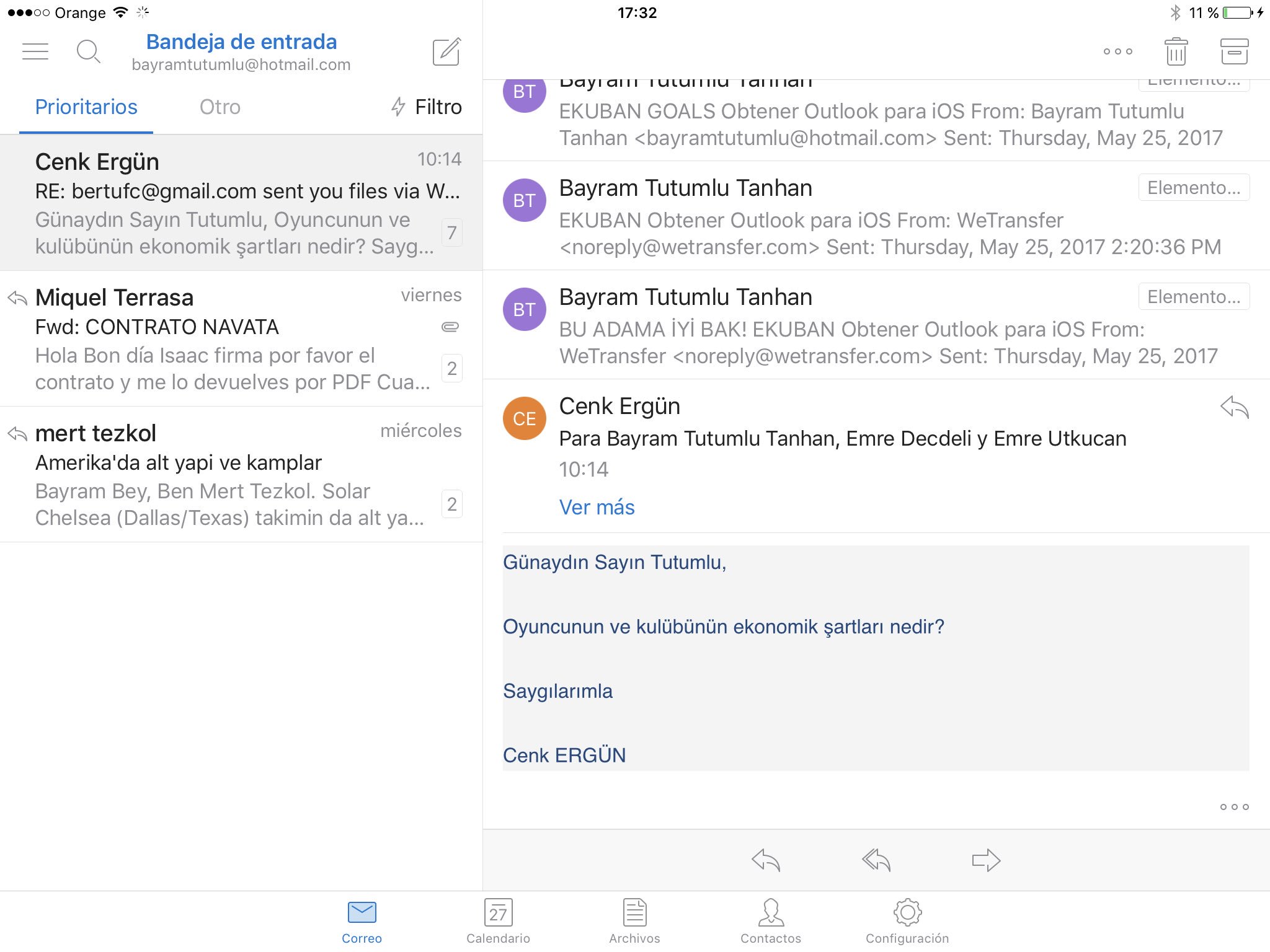Tap Forward arrow in bottom toolbar

point(986,860)
